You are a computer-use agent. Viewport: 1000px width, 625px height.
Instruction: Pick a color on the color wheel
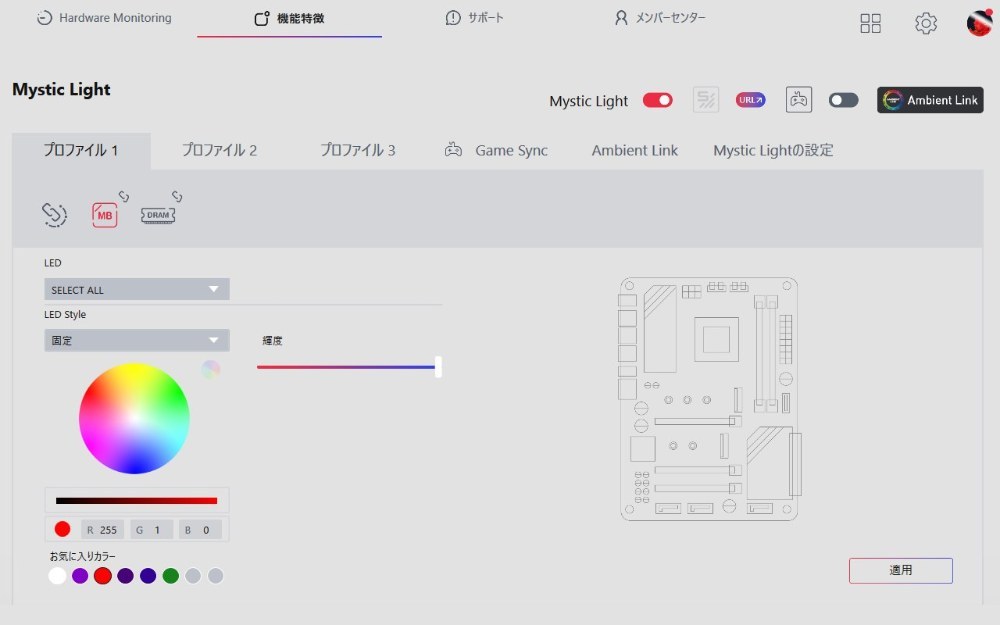[134, 418]
